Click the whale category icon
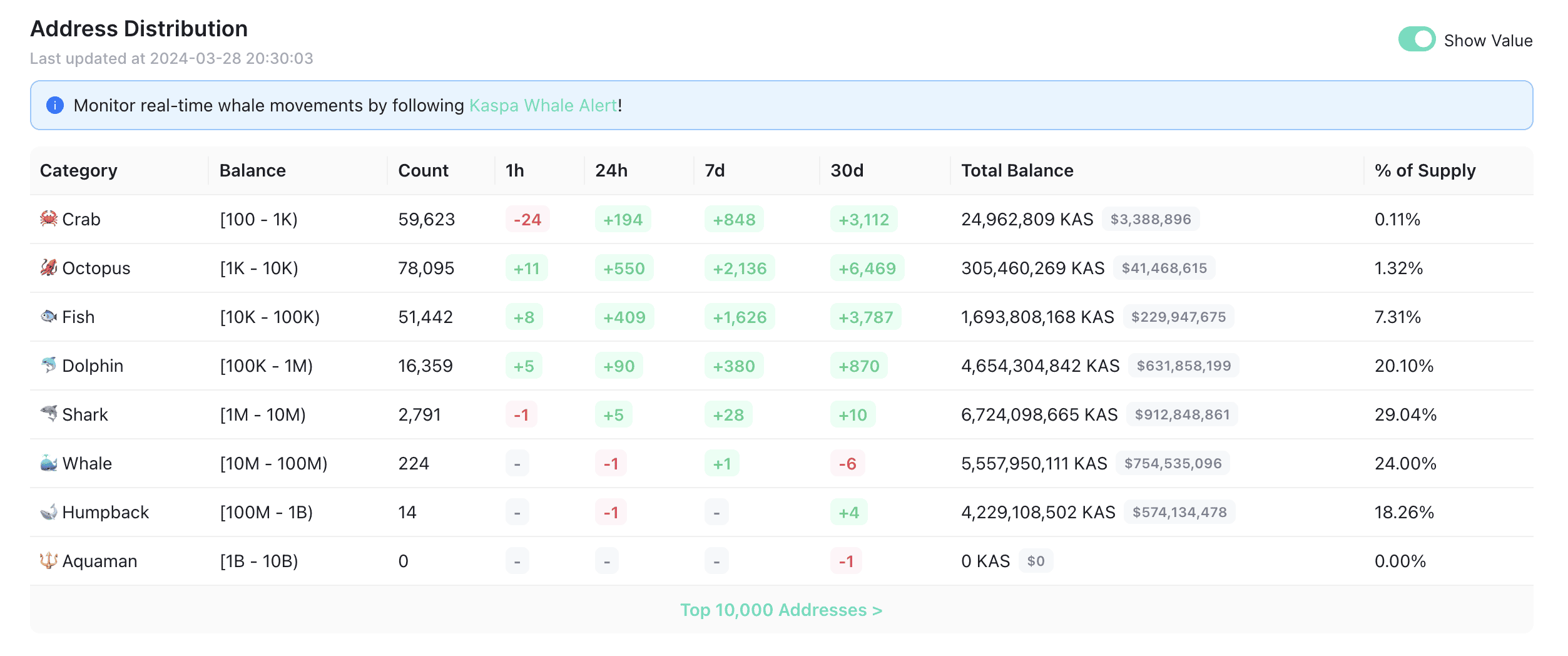The height and width of the screenshot is (656, 1568). (x=49, y=463)
